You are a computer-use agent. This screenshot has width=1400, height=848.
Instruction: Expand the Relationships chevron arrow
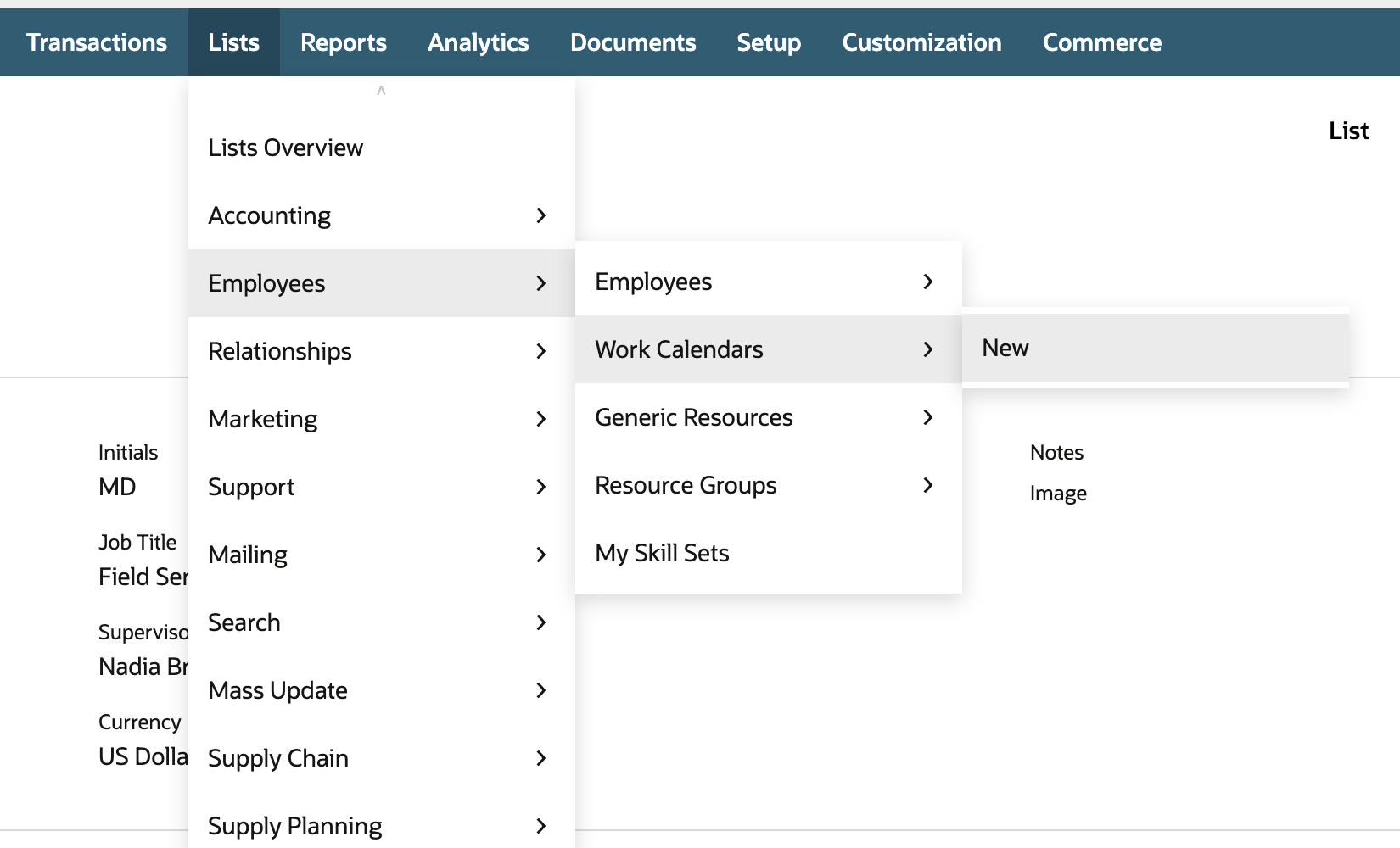click(x=541, y=351)
